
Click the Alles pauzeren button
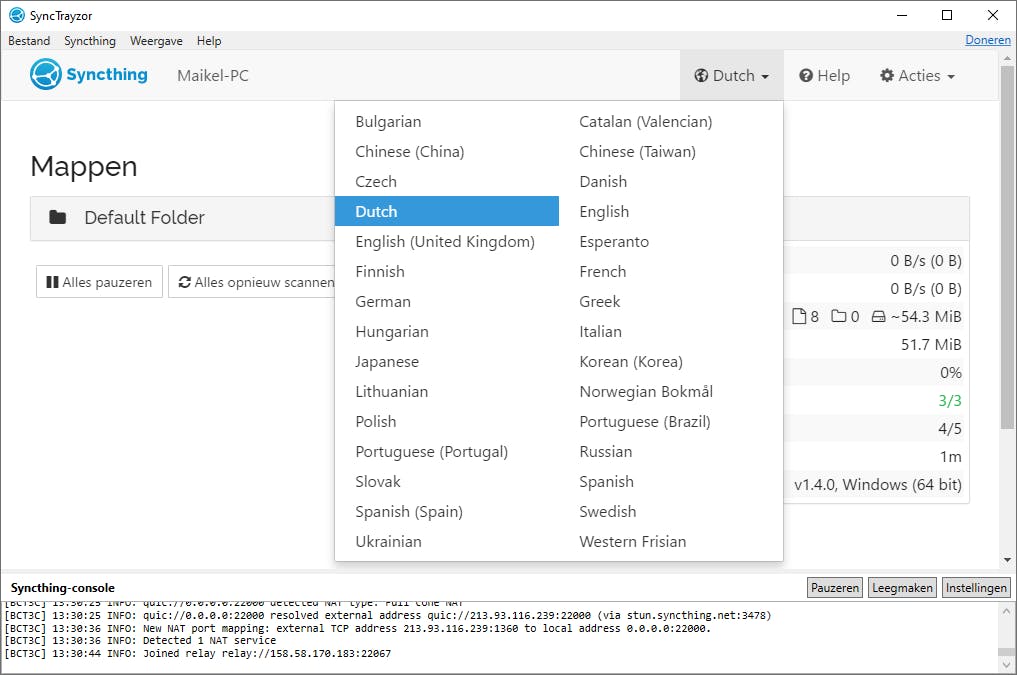pyautogui.click(x=99, y=281)
